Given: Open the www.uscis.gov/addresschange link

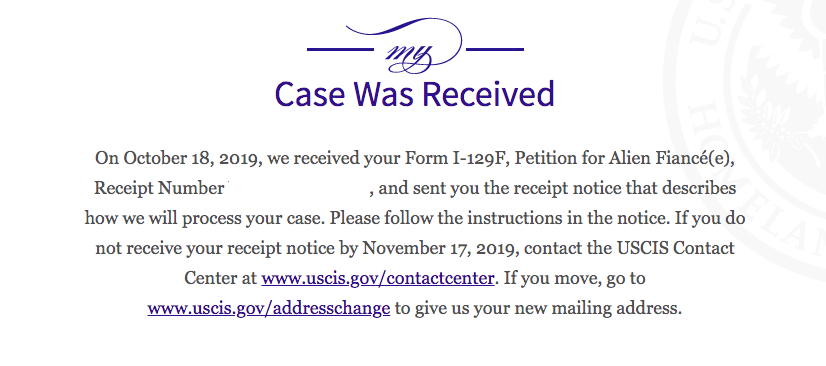Looking at the screenshot, I should click(x=269, y=308).
